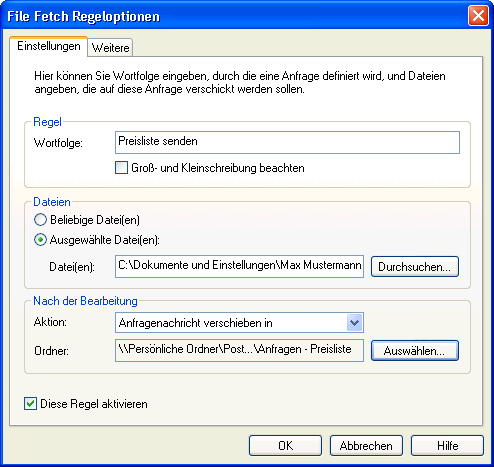Choose the Beliebige Datei(en) radio option

tap(40, 220)
